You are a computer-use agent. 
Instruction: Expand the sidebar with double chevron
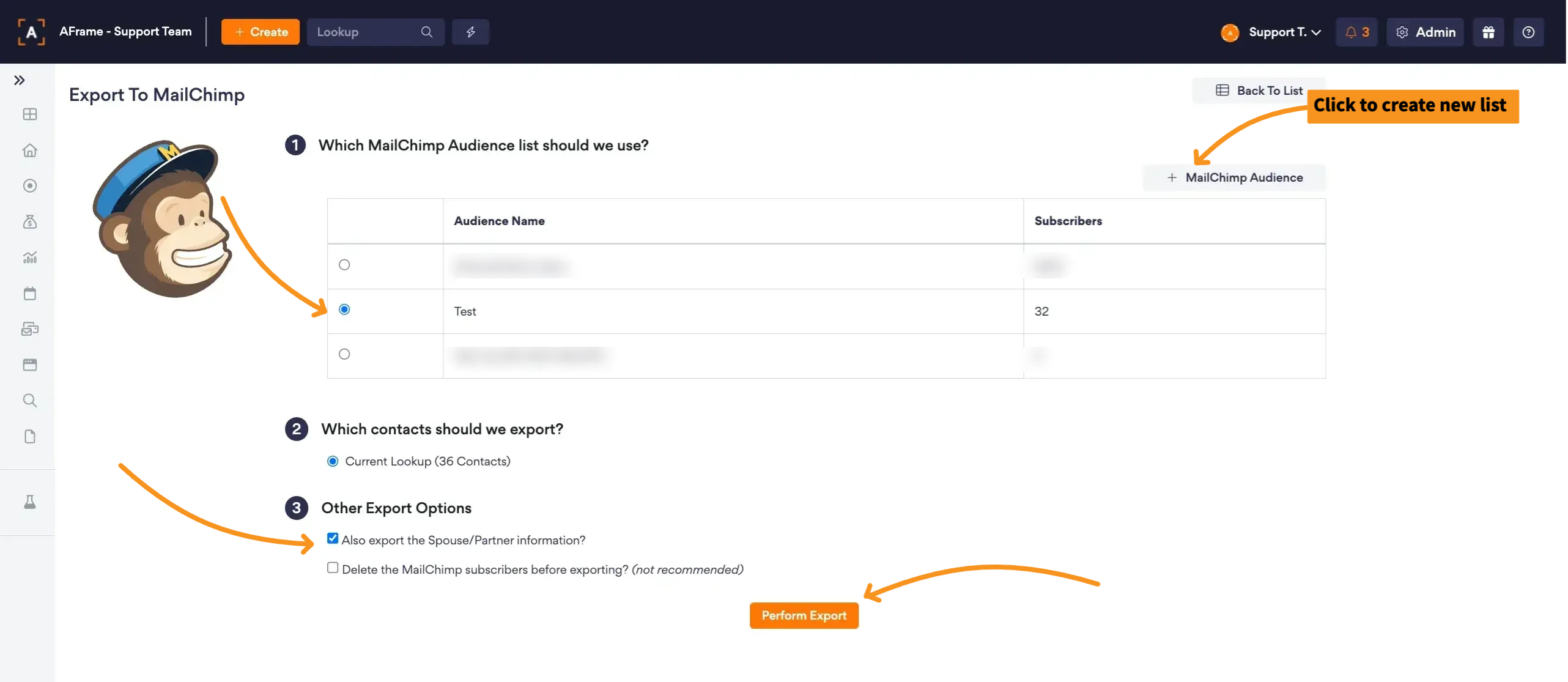pyautogui.click(x=20, y=80)
